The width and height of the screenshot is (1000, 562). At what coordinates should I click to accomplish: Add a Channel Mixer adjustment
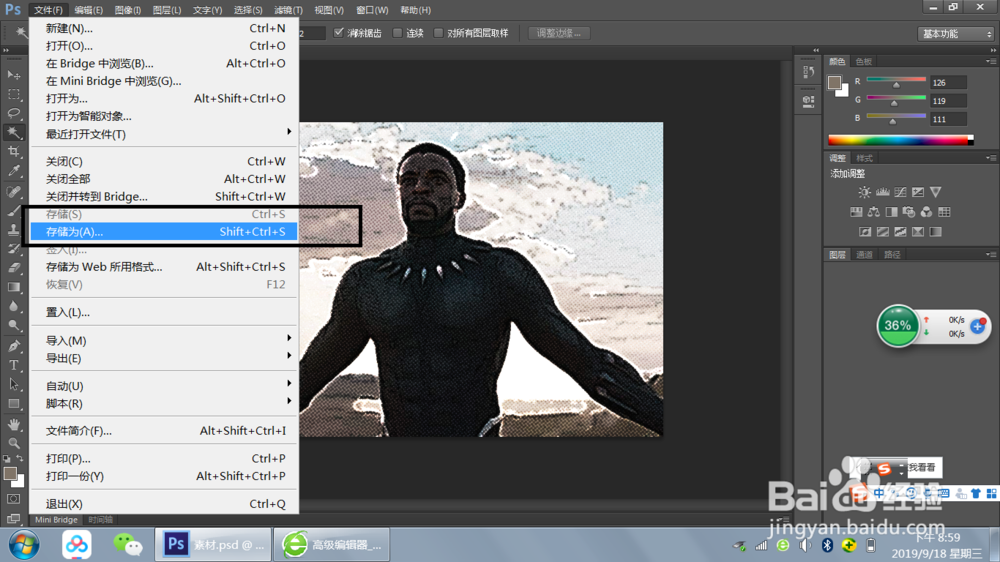[x=926, y=212]
